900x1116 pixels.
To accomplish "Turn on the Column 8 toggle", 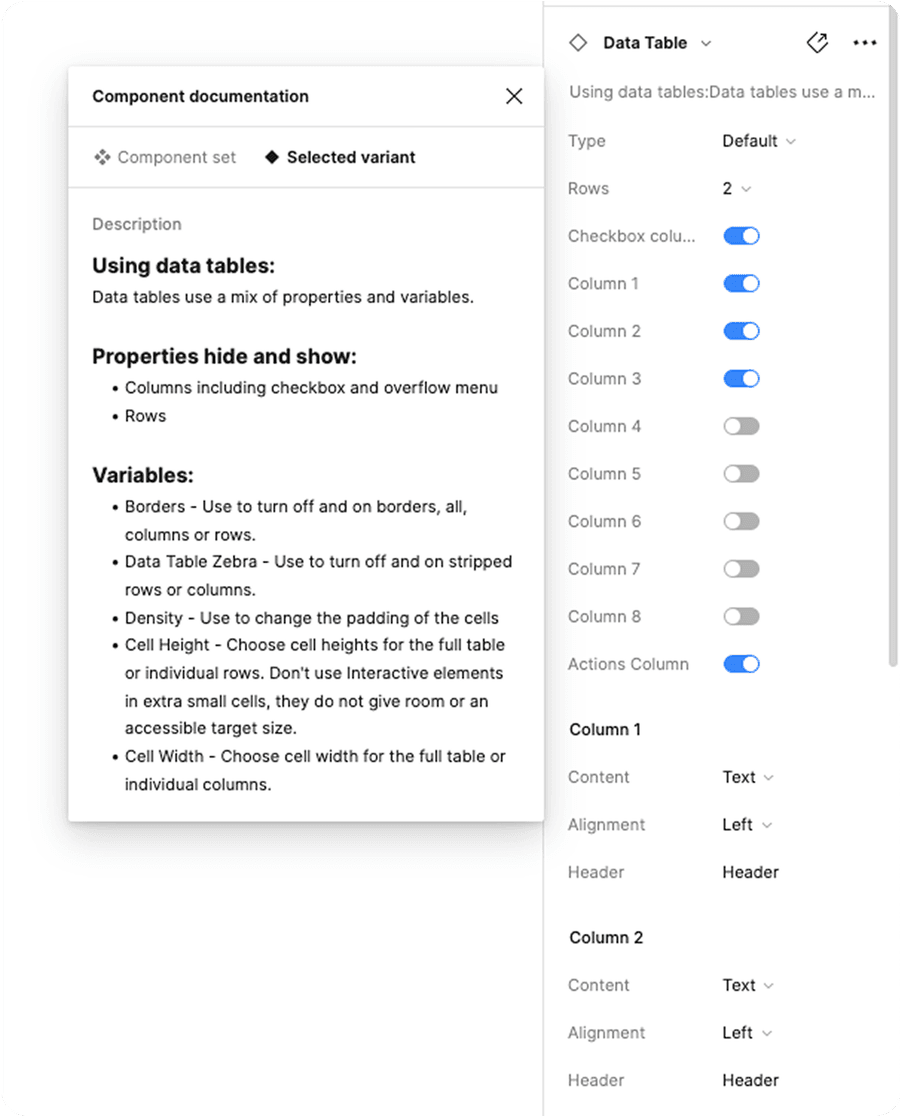I will click(741, 616).
